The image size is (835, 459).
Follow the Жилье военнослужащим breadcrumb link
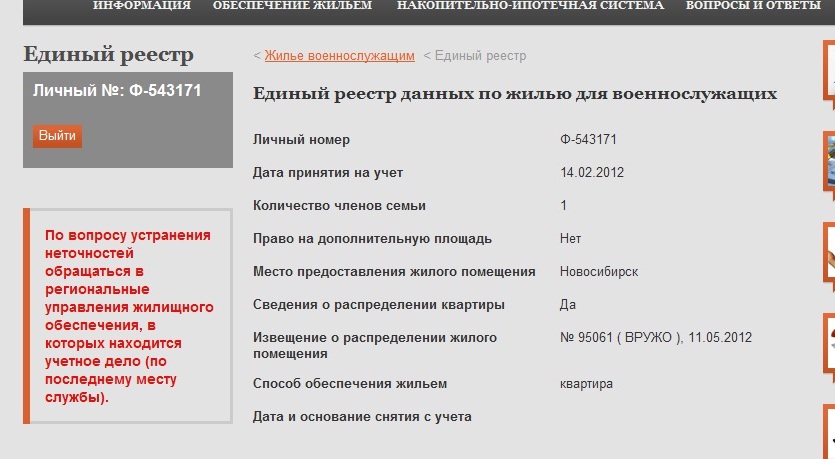pos(339,56)
